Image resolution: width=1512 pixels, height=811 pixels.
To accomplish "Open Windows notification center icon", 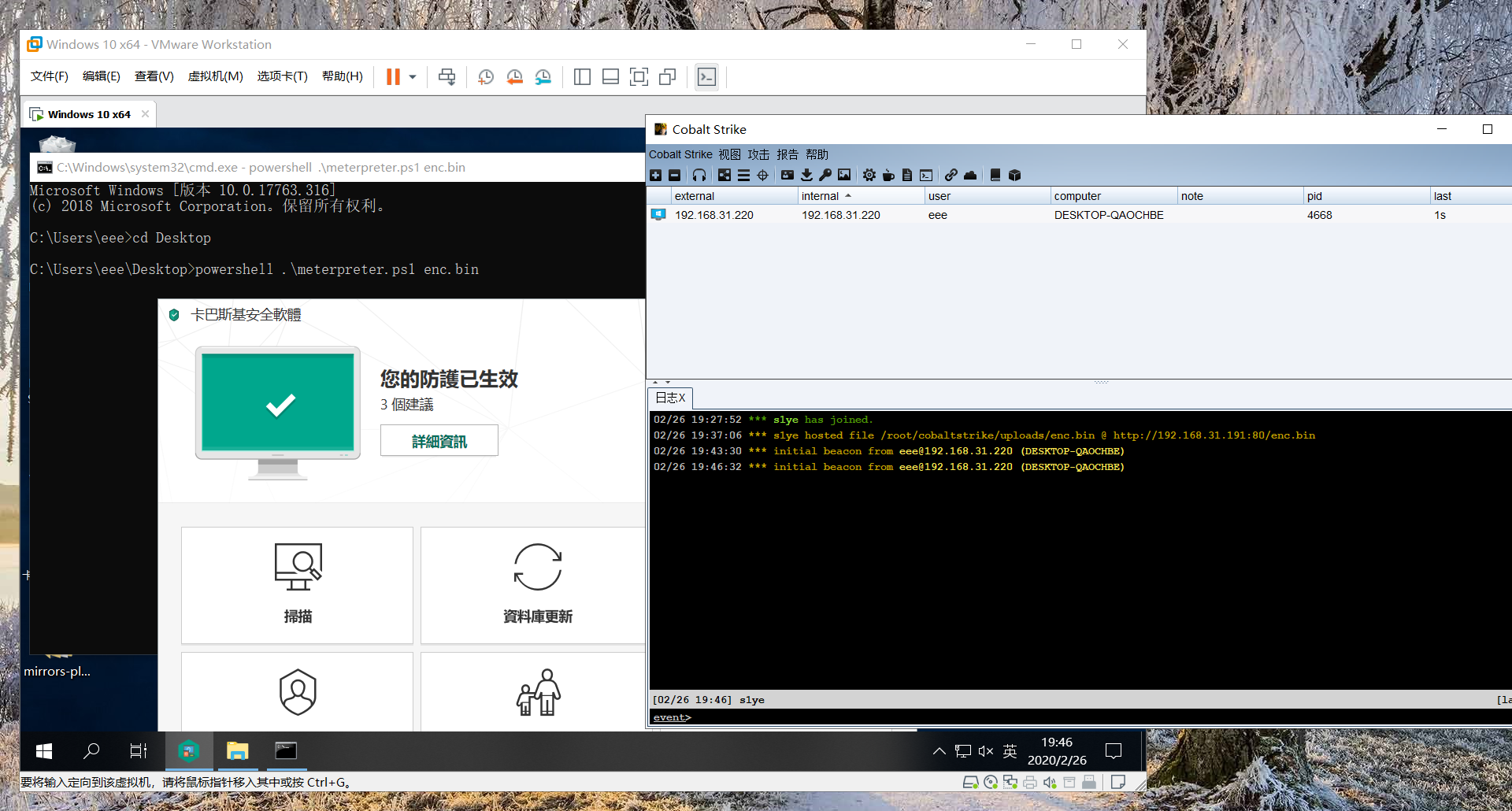I will [x=1114, y=751].
